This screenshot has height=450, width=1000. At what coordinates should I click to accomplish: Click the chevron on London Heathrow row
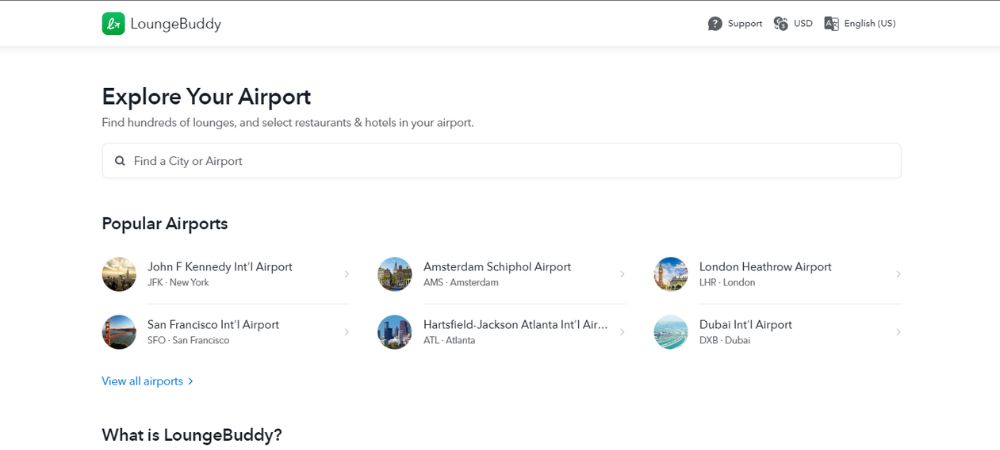pyautogui.click(x=898, y=274)
